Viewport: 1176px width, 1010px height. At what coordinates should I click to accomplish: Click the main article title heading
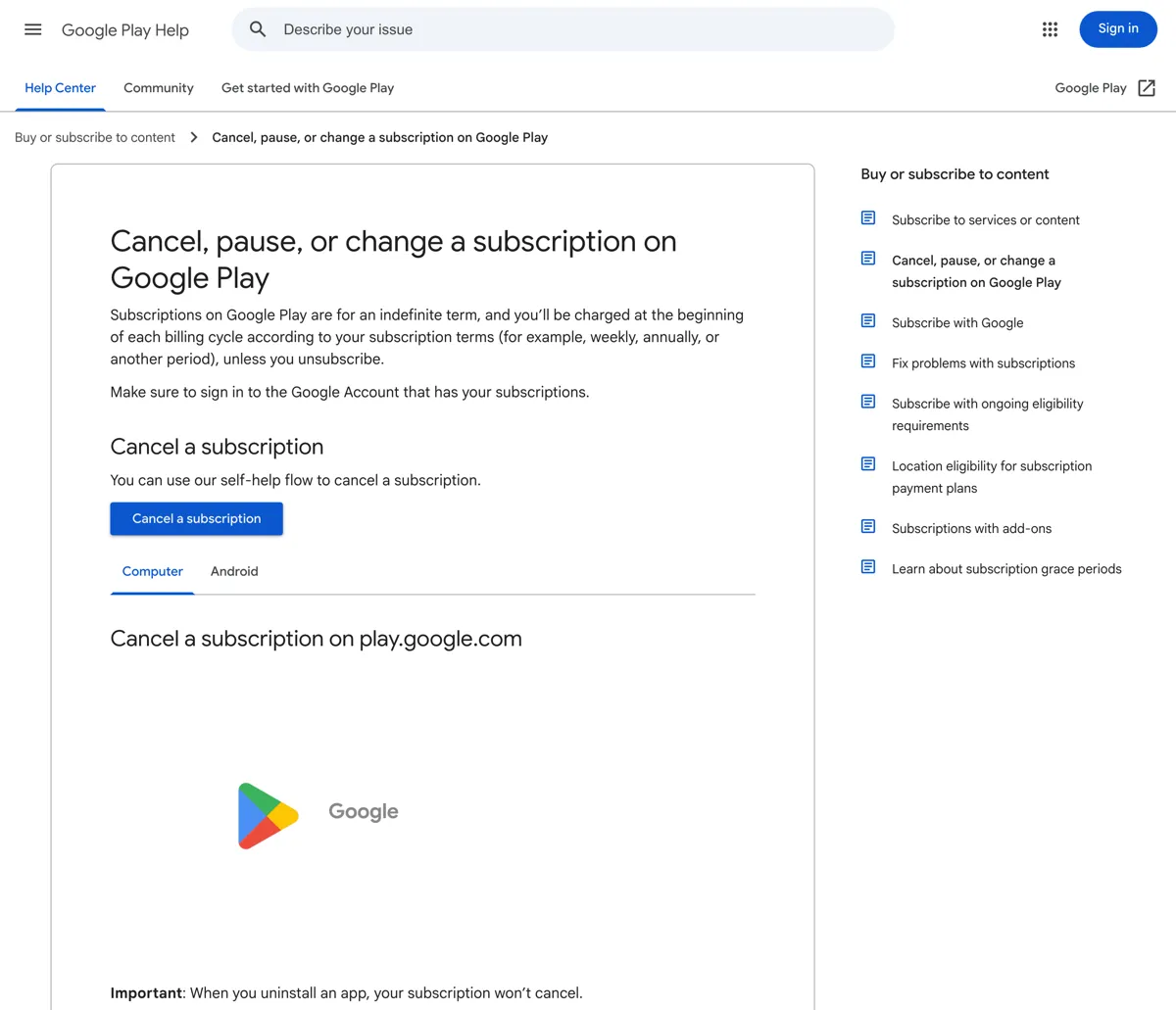pos(393,260)
